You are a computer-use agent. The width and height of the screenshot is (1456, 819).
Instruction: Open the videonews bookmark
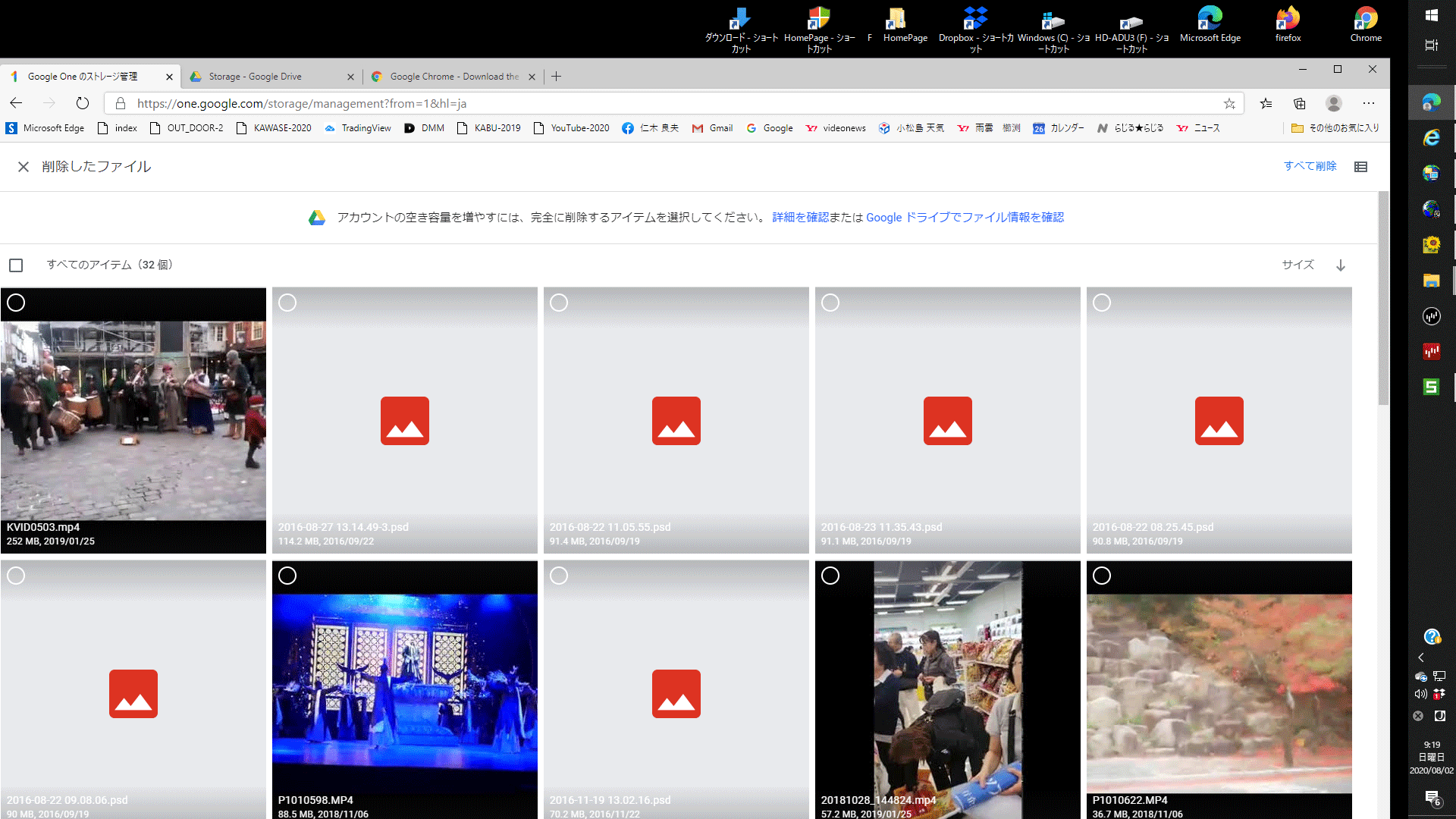pyautogui.click(x=836, y=128)
